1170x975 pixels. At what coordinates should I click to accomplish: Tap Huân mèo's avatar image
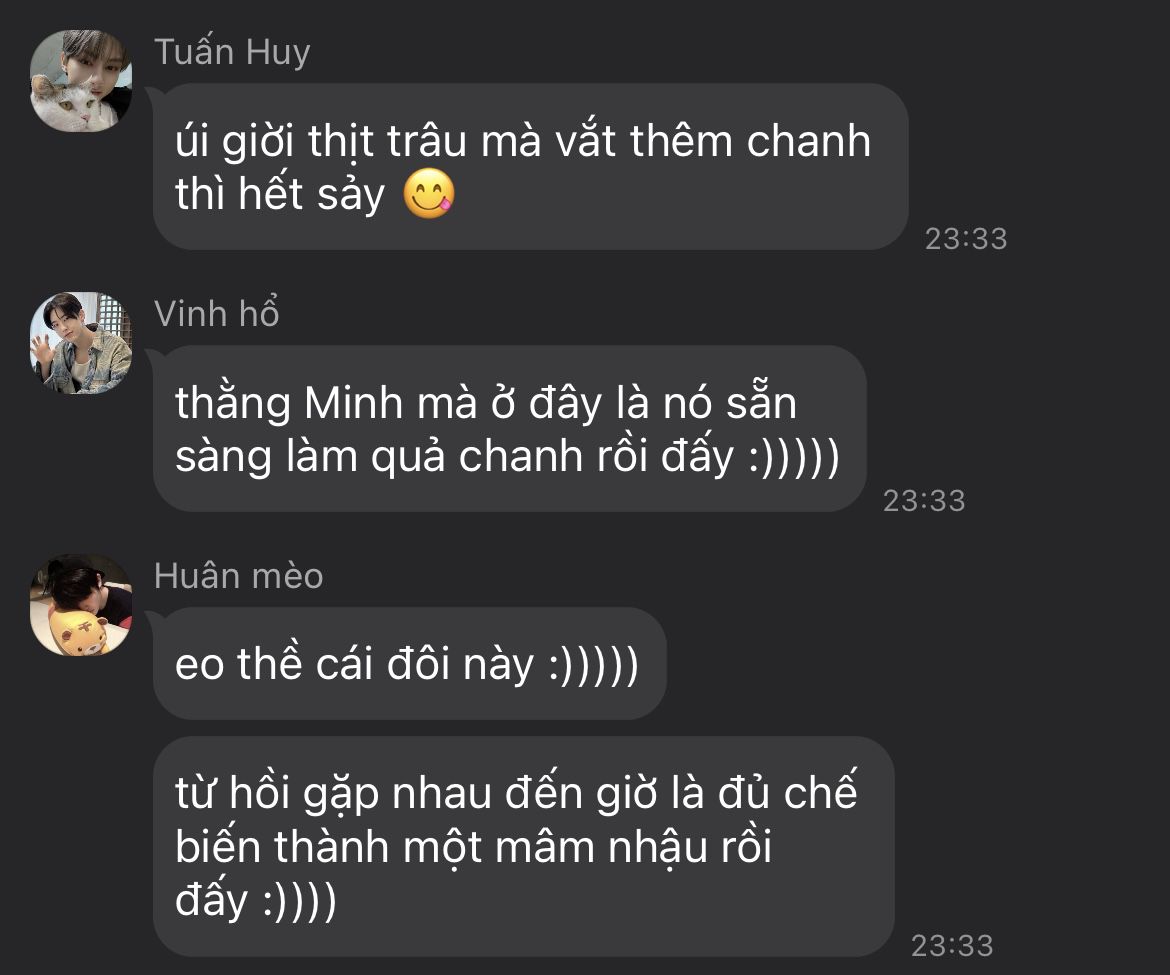point(81,604)
